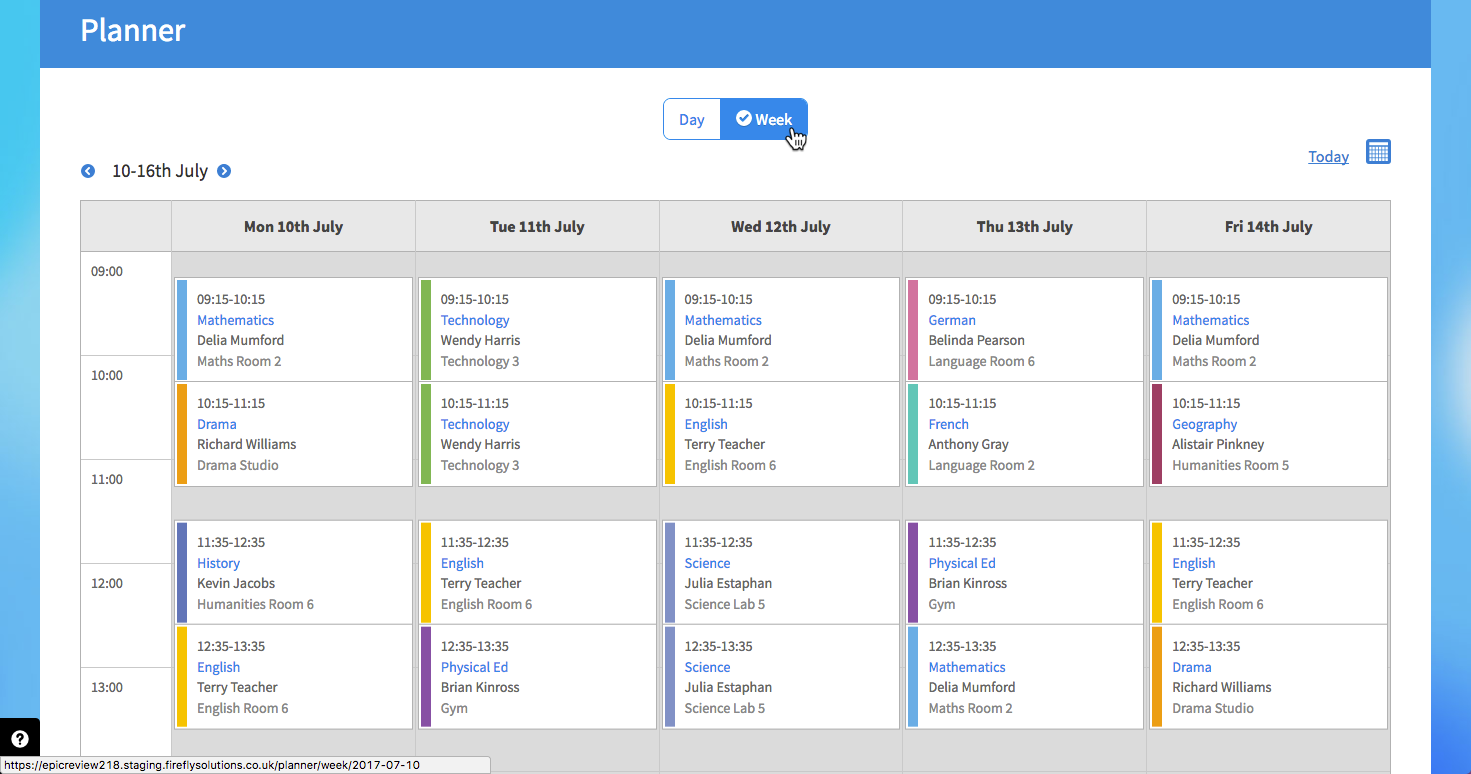Switch to Day view

692,120
